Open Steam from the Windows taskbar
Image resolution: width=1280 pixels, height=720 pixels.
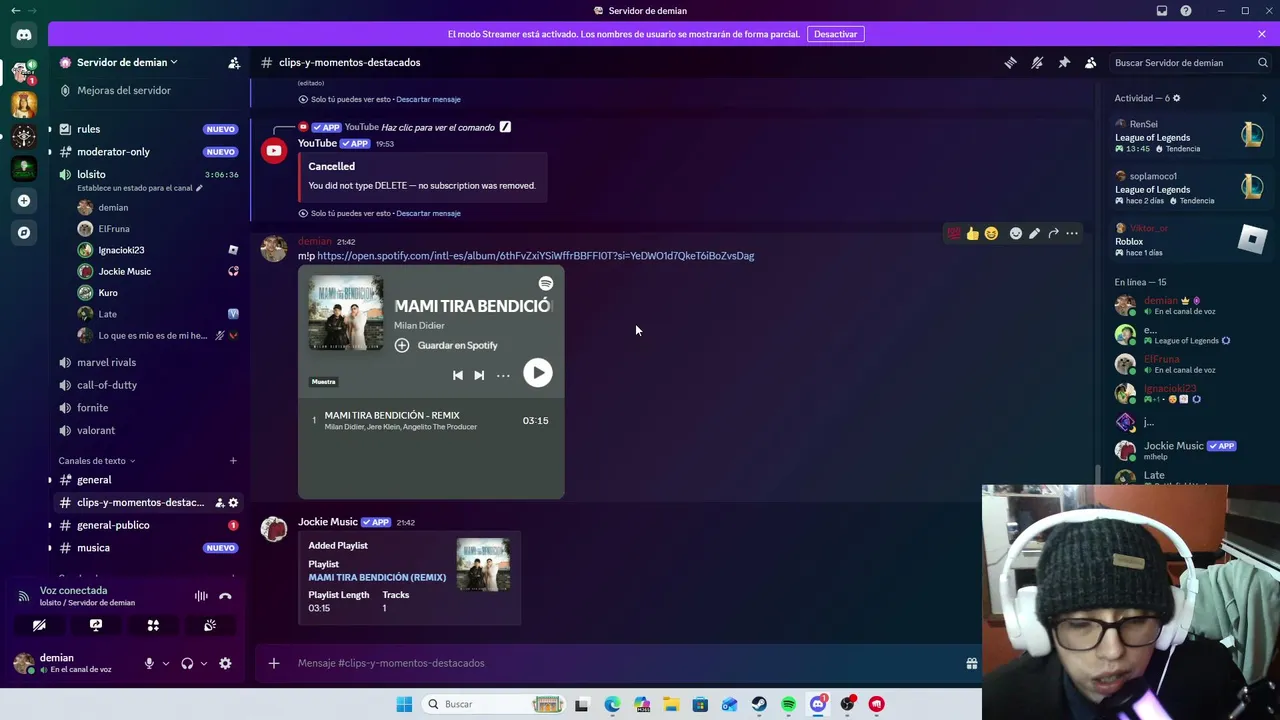[x=759, y=704]
